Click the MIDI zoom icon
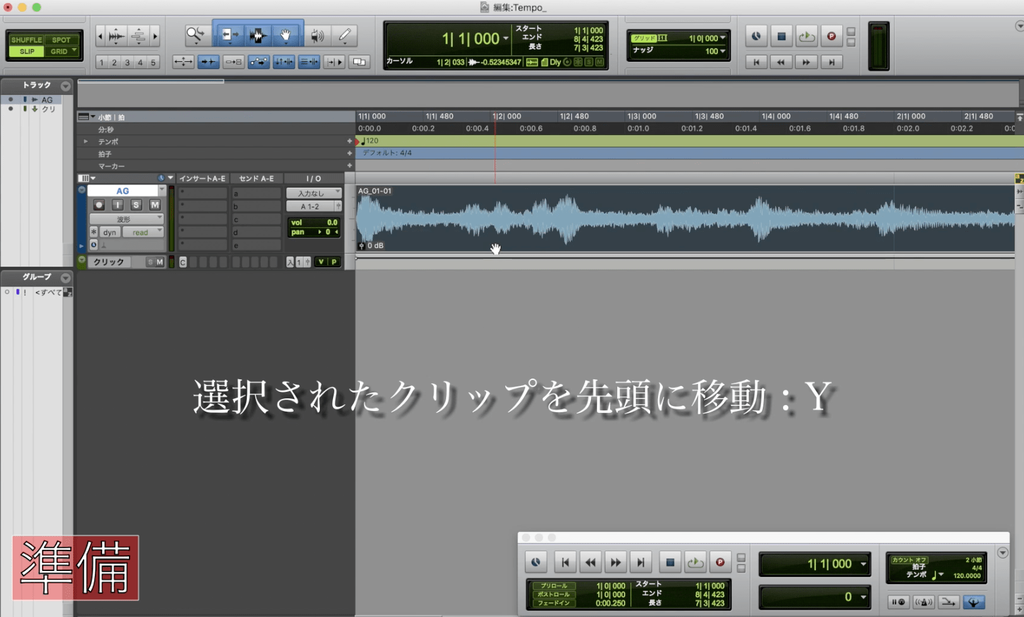The image size is (1024, 617). click(138, 36)
